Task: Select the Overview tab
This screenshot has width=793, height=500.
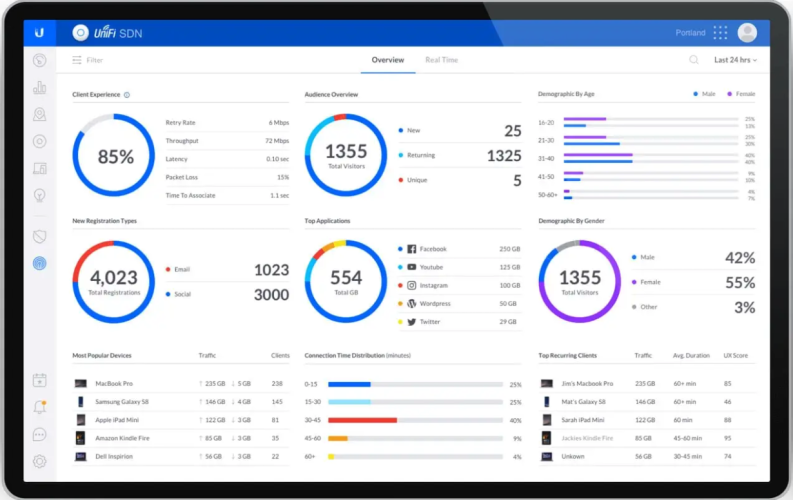Action: tap(388, 60)
